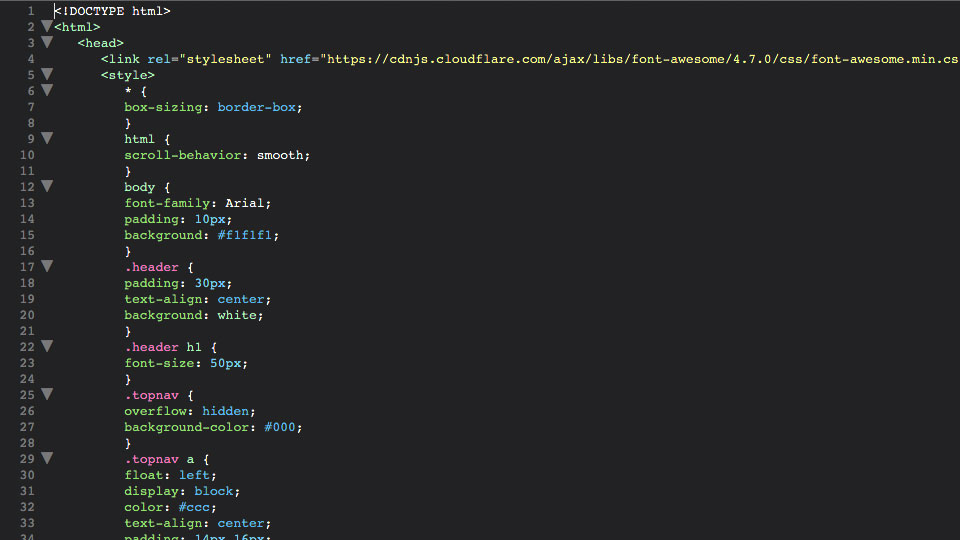
Task: Click the "stylesheet" attribute value
Action: pyautogui.click(x=225, y=59)
